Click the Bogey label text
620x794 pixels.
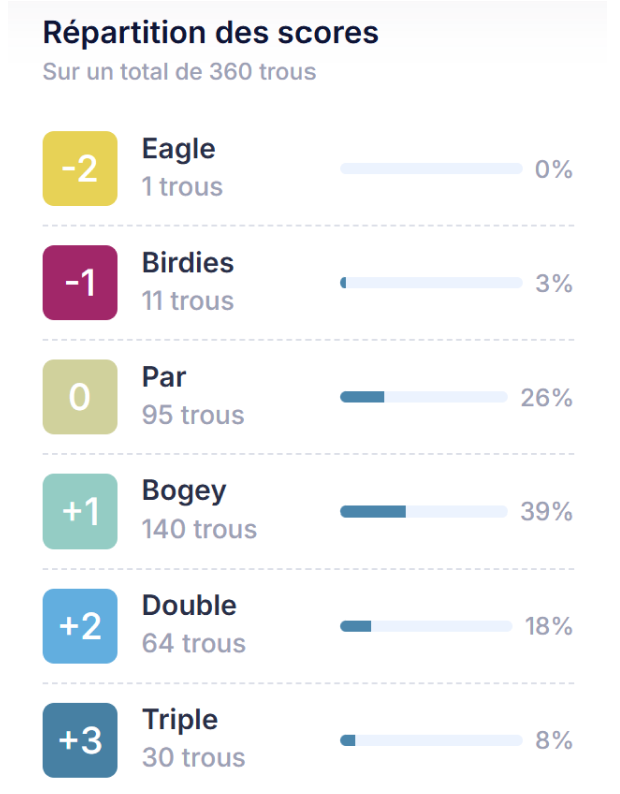[184, 491]
